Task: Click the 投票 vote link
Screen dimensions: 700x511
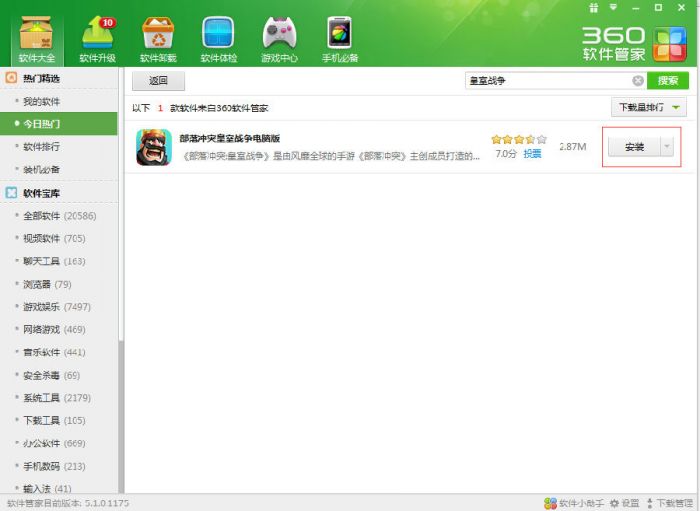Action: click(532, 154)
